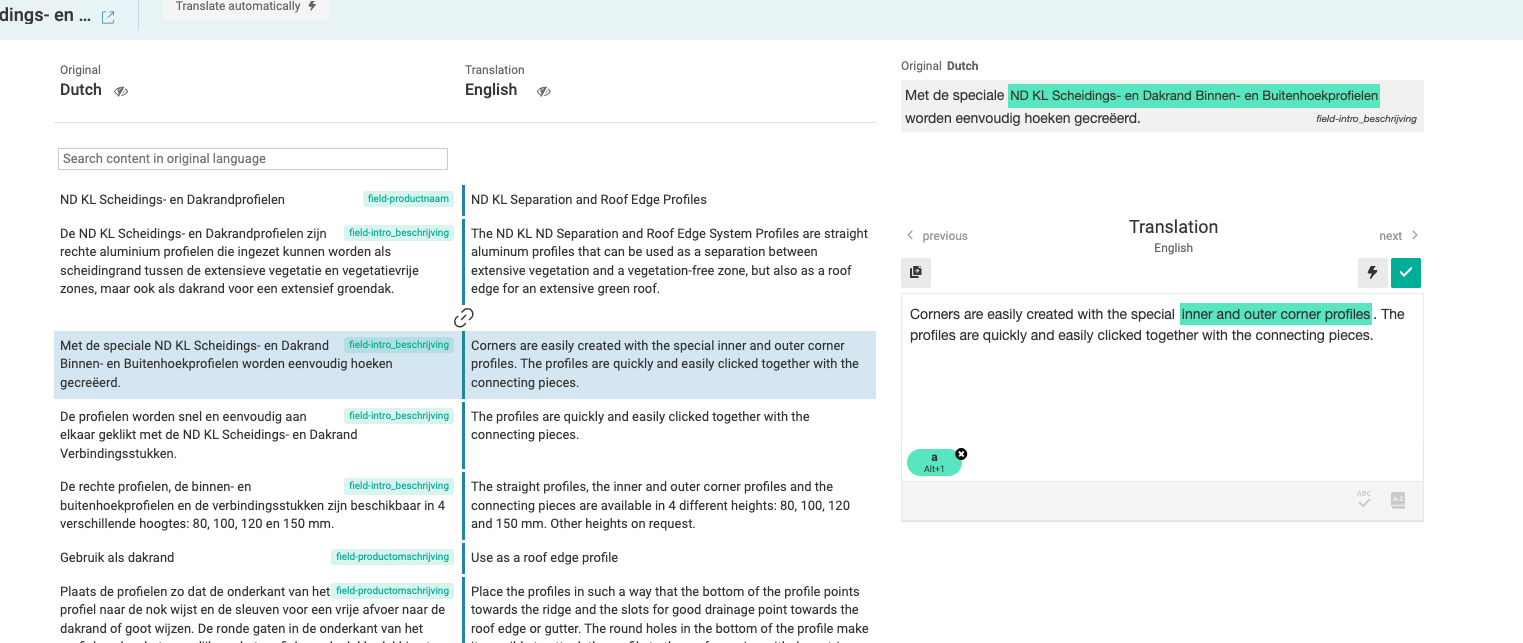Machine-translate this segment with the lightning icon

point(1372,272)
